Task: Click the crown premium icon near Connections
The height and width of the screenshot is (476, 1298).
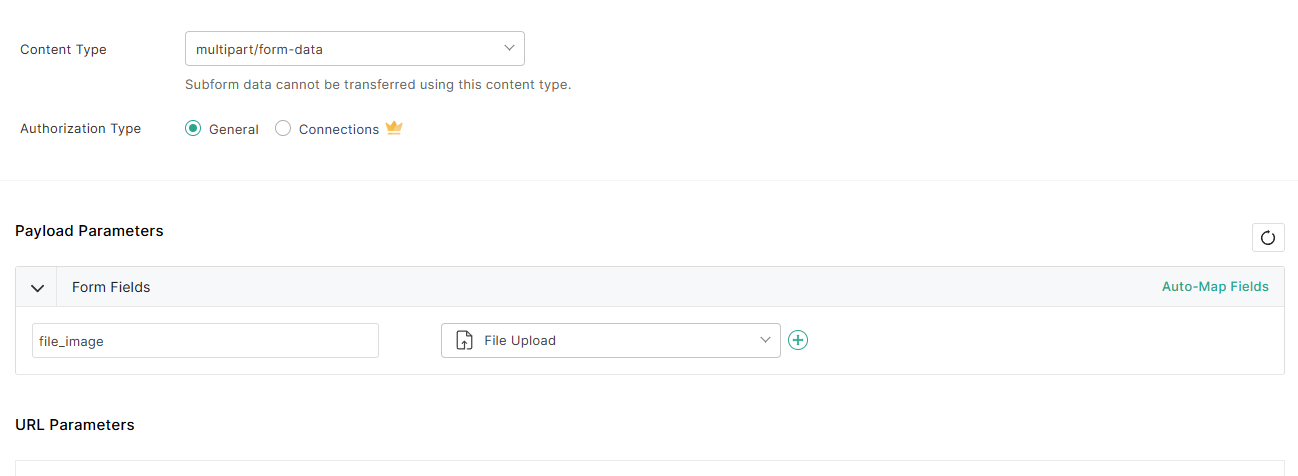Action: [x=394, y=128]
